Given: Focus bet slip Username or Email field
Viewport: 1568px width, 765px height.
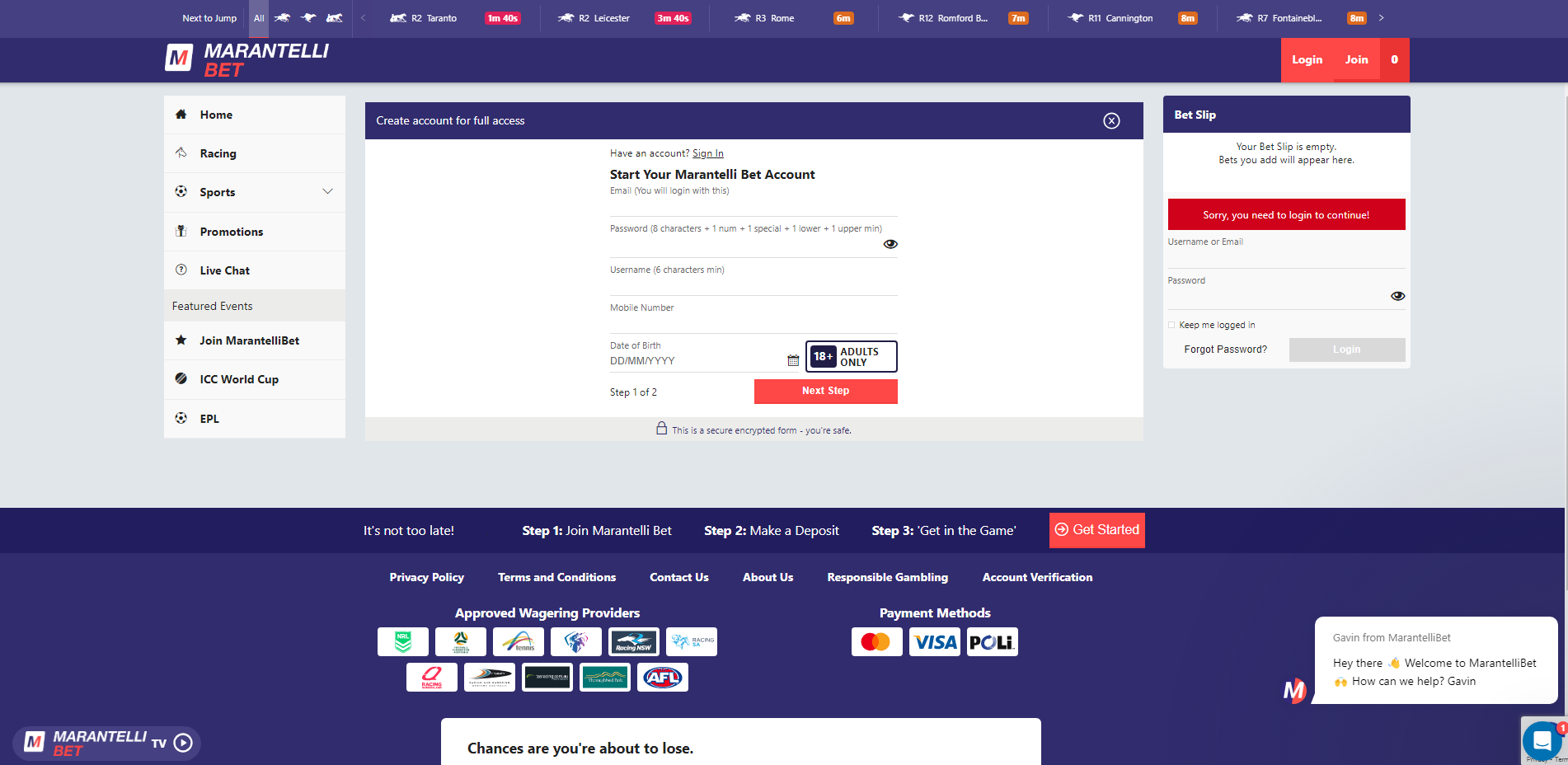Looking at the screenshot, I should [x=1286, y=257].
